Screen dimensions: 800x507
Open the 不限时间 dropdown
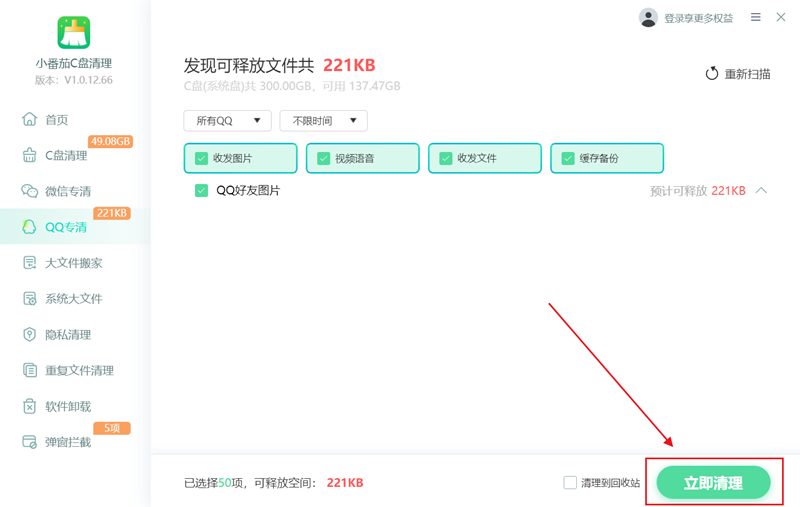point(323,121)
